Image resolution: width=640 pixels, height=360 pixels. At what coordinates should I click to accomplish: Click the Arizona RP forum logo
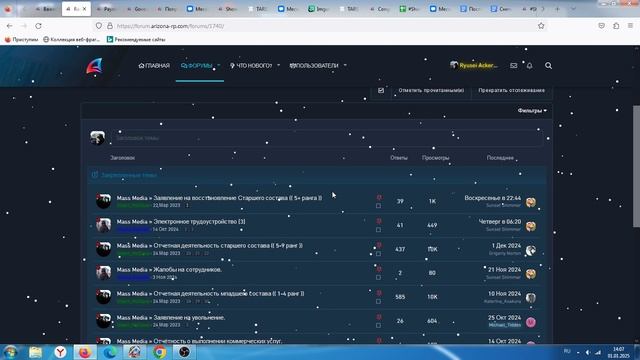pos(94,66)
